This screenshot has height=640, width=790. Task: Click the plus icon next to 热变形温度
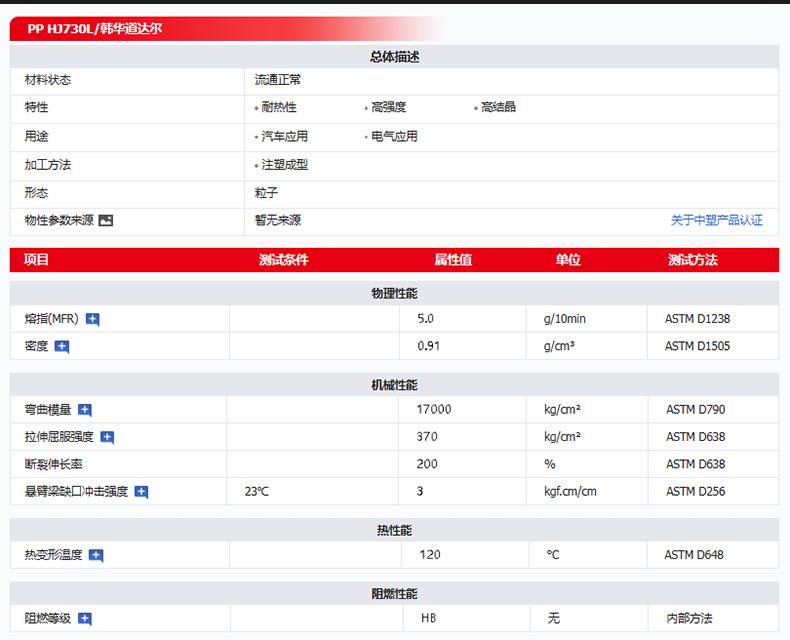point(96,555)
